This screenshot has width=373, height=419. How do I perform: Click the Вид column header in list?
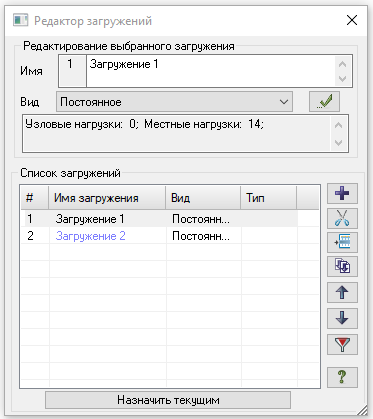203,198
